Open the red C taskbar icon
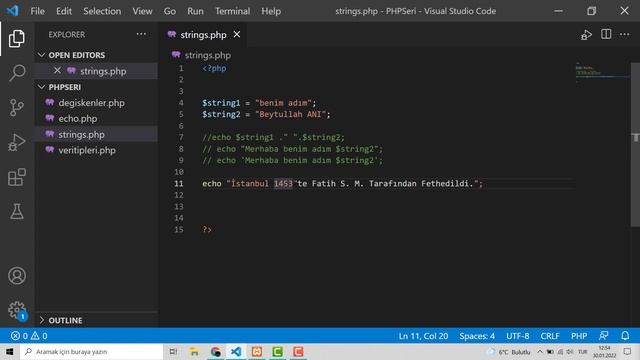Screen dimensions: 640x360 [x=298, y=351]
